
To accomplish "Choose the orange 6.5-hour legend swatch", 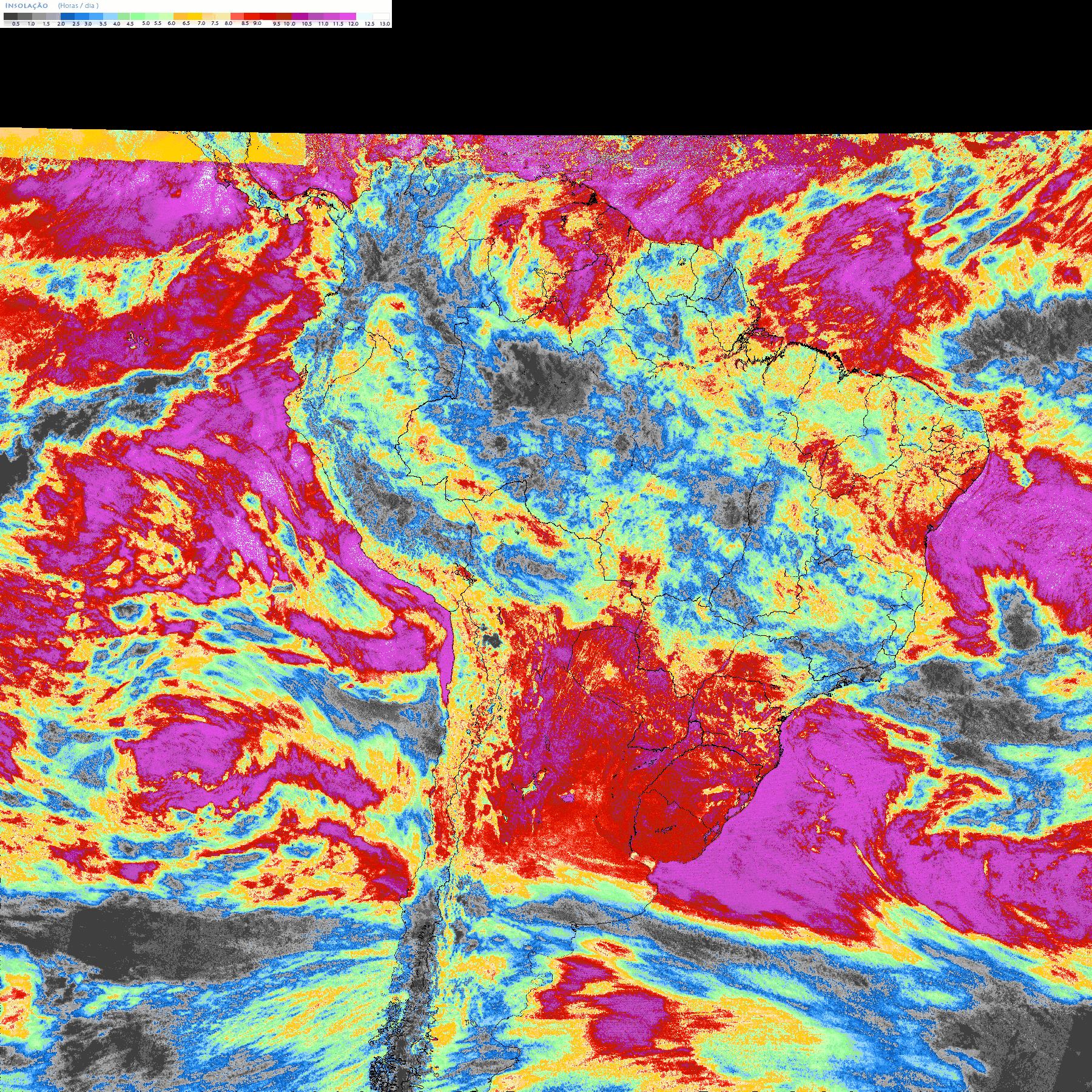I will pos(180,16).
